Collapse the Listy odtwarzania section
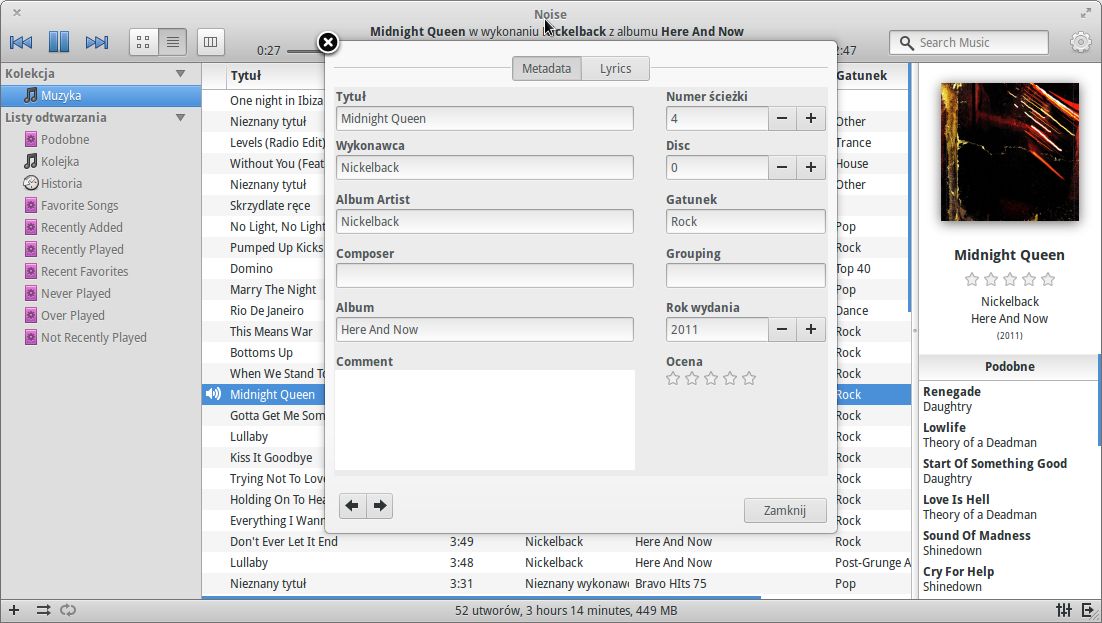This screenshot has width=1102, height=623. point(181,117)
